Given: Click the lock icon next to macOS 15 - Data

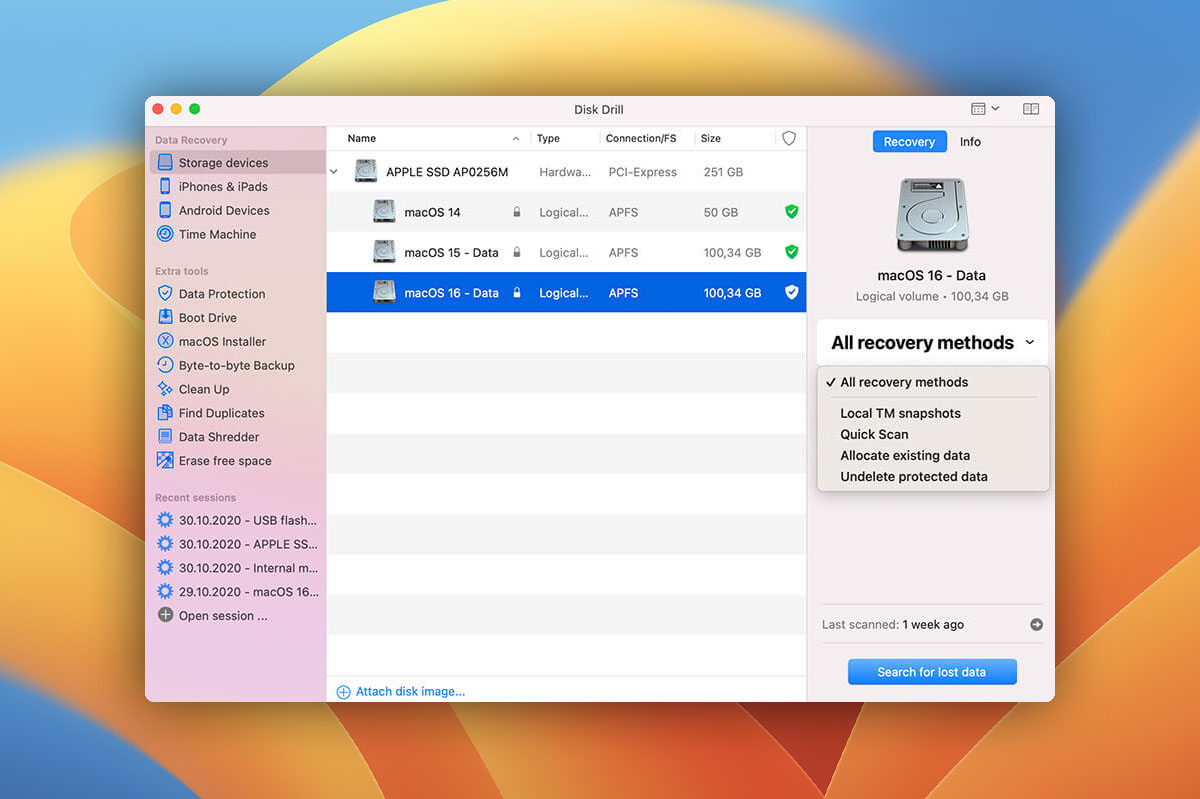Looking at the screenshot, I should tap(517, 252).
